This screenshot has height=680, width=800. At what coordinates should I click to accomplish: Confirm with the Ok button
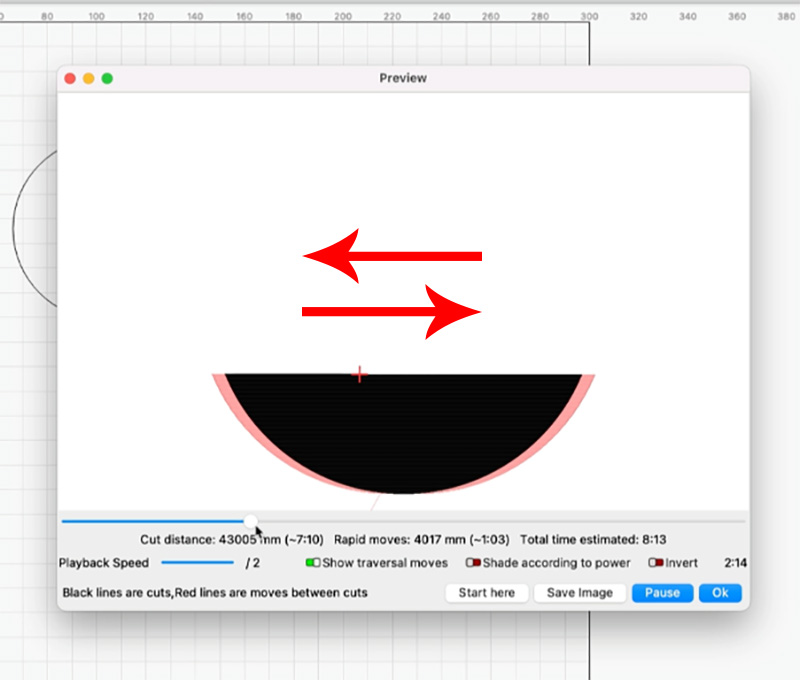point(720,593)
